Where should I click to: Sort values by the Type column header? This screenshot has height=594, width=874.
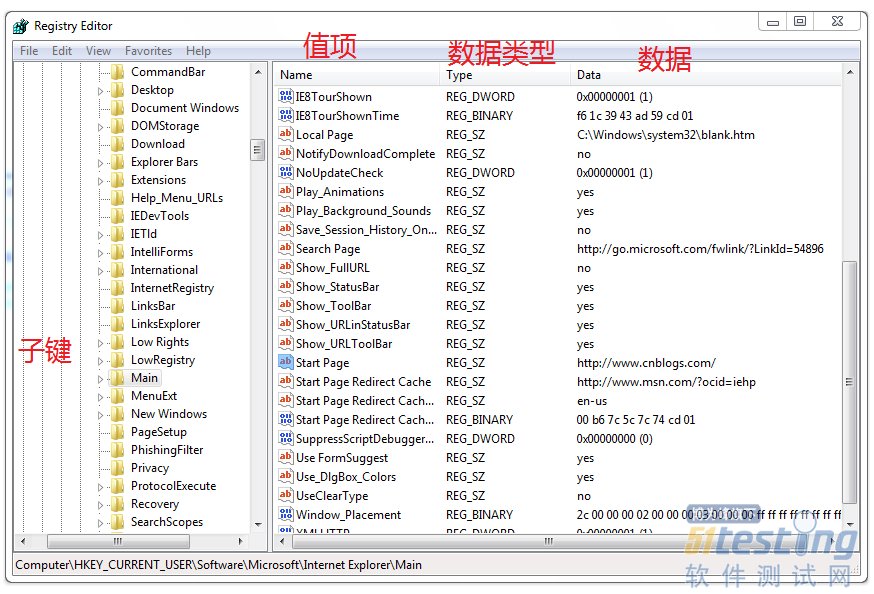(506, 75)
